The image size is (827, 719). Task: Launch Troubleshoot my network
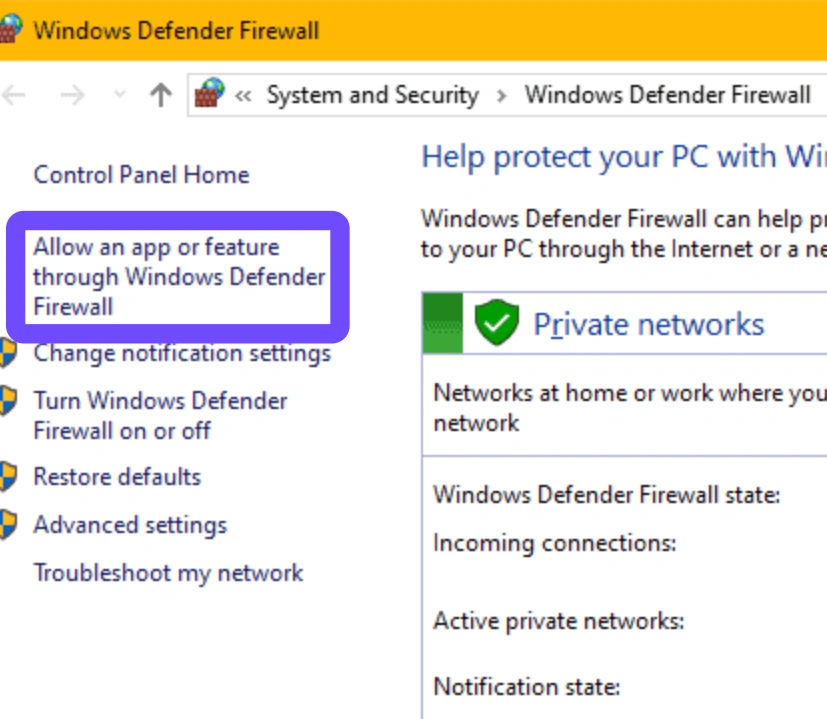tap(168, 573)
